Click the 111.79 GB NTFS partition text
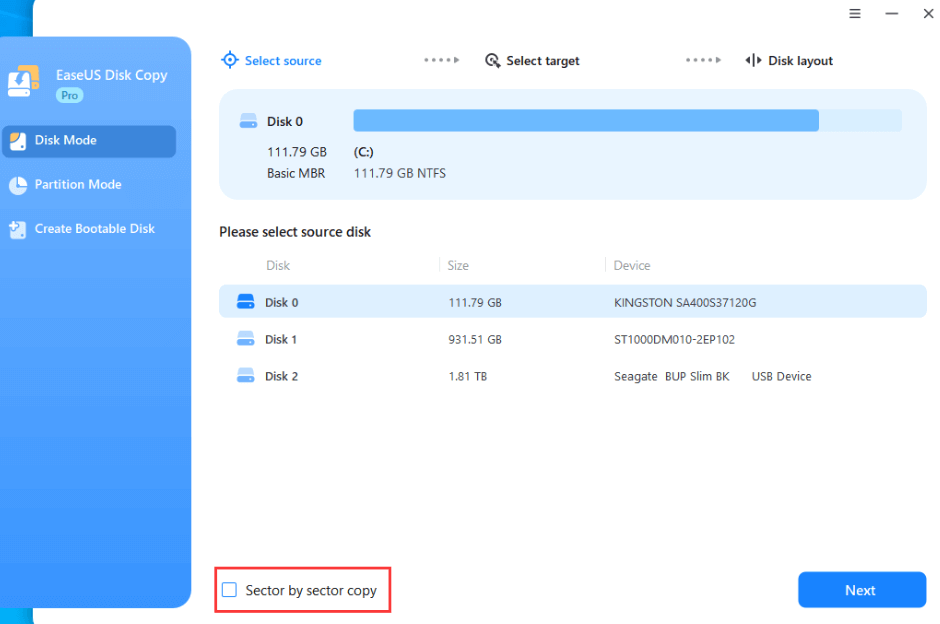 (400, 173)
